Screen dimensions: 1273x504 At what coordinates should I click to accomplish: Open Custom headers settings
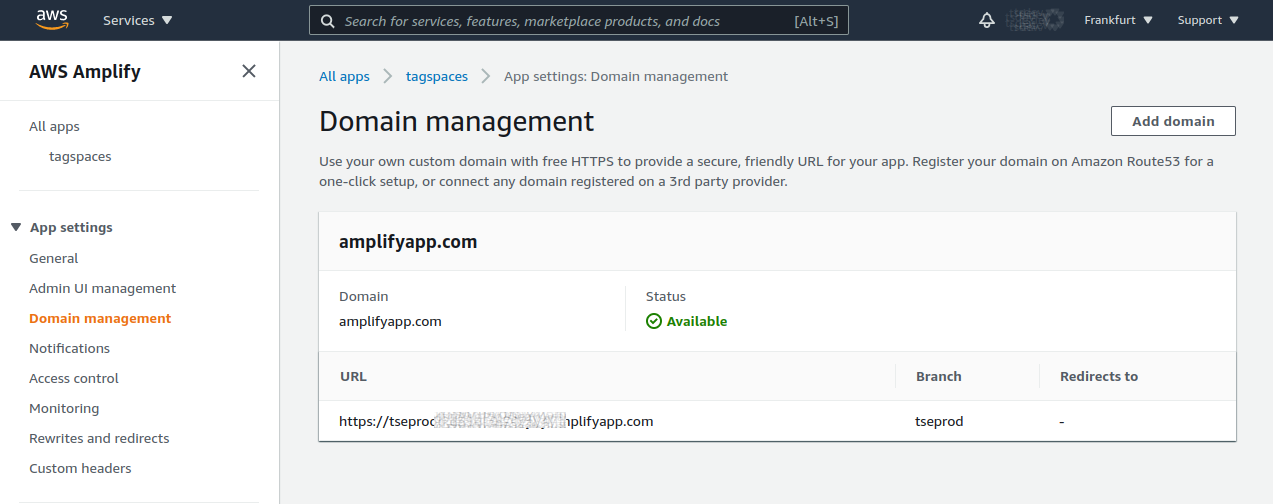(80, 468)
